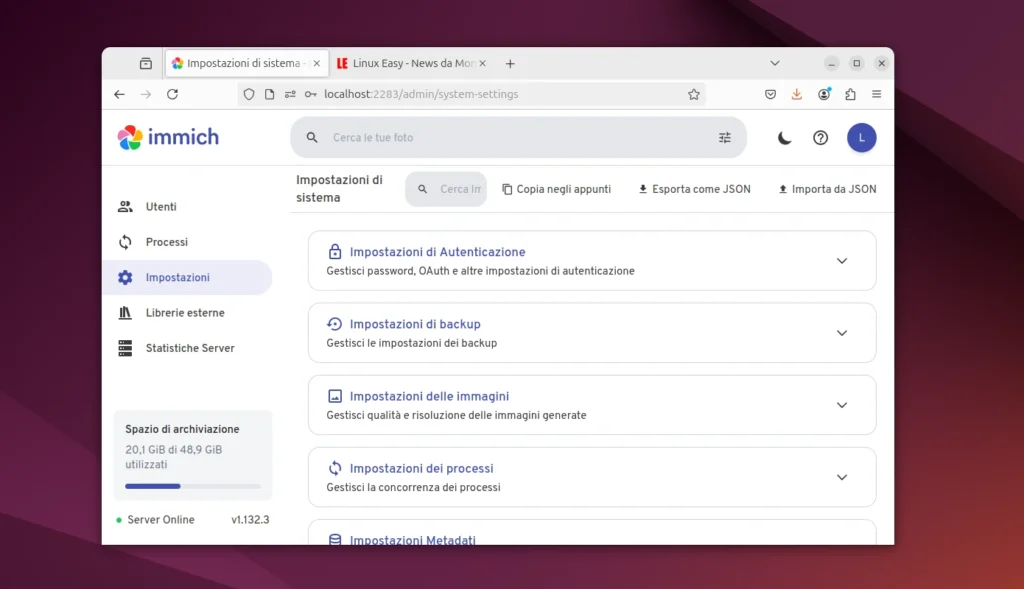Open a new browser tab with plus
The height and width of the screenshot is (589, 1024).
pos(510,63)
